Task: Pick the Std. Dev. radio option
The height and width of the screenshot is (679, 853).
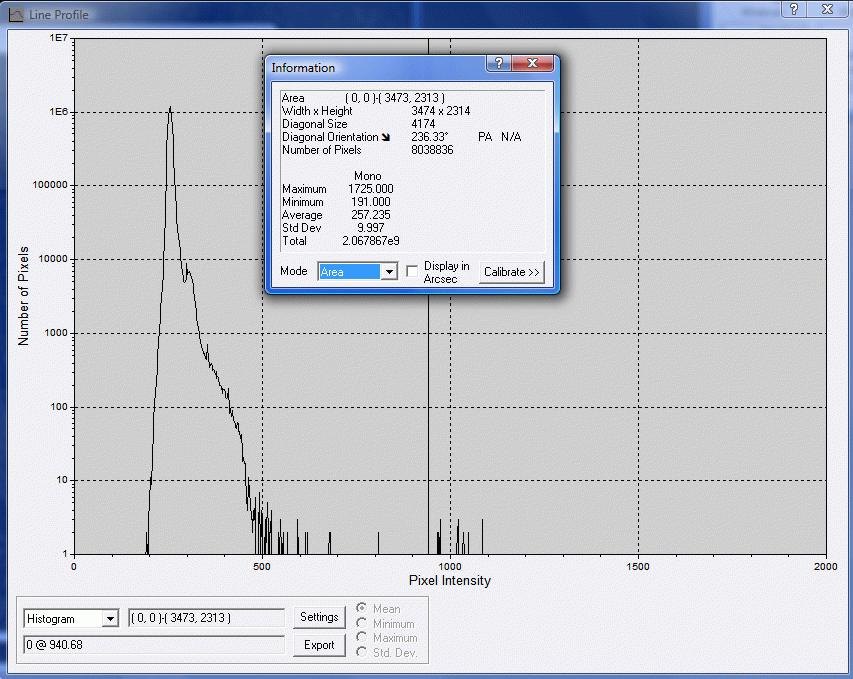Action: point(362,653)
